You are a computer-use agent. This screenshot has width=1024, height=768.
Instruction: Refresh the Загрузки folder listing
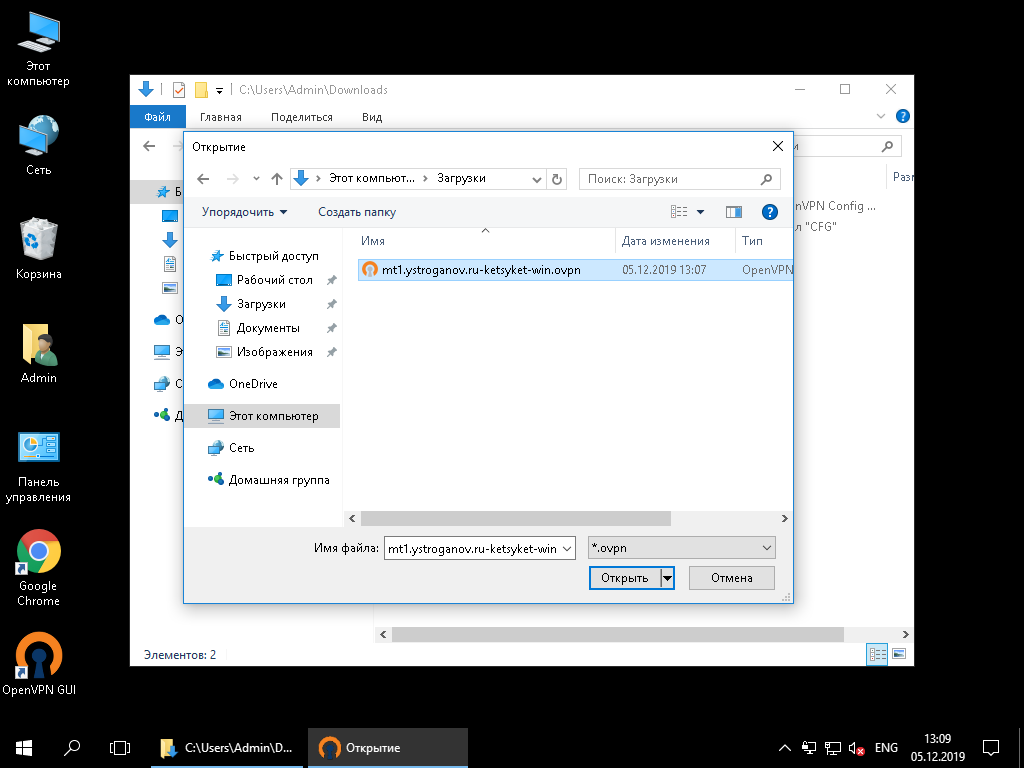pyautogui.click(x=557, y=179)
